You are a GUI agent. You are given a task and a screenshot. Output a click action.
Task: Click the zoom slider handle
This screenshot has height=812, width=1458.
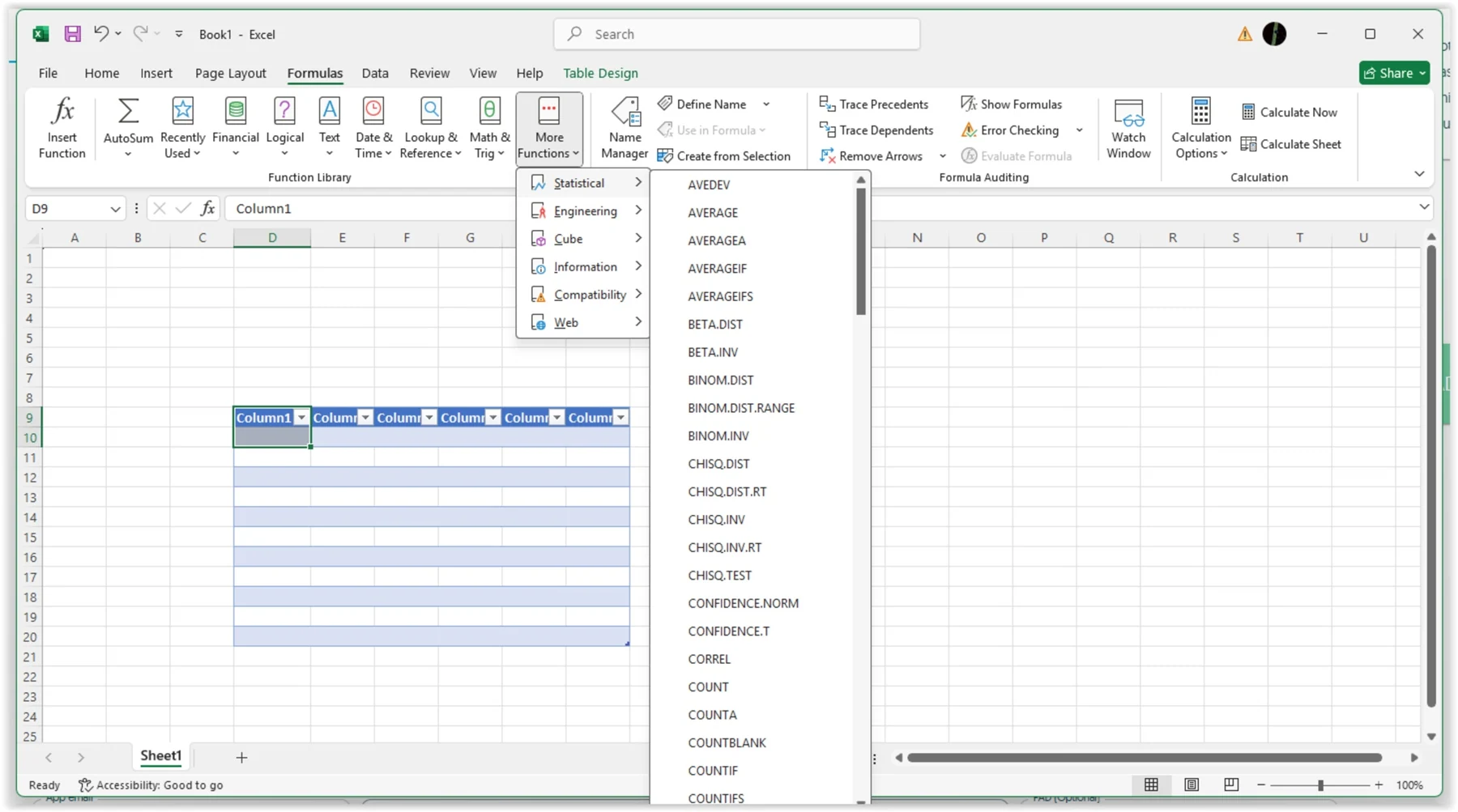pyautogui.click(x=1320, y=785)
